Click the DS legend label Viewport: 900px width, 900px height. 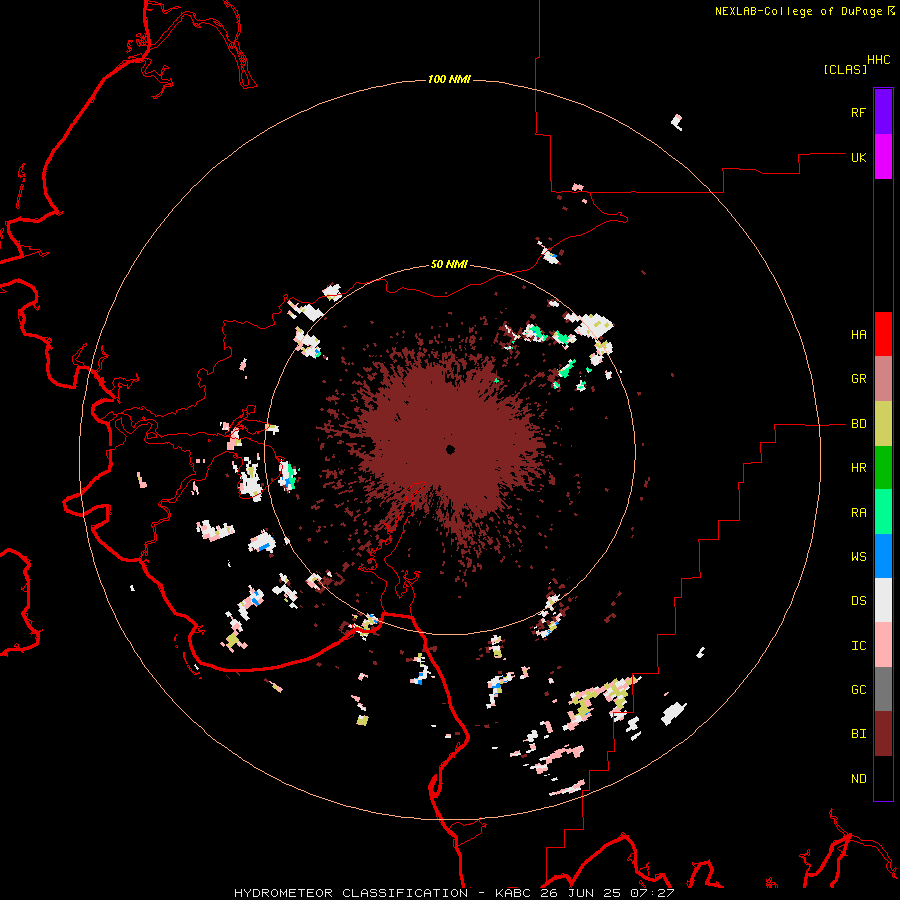pos(858,601)
